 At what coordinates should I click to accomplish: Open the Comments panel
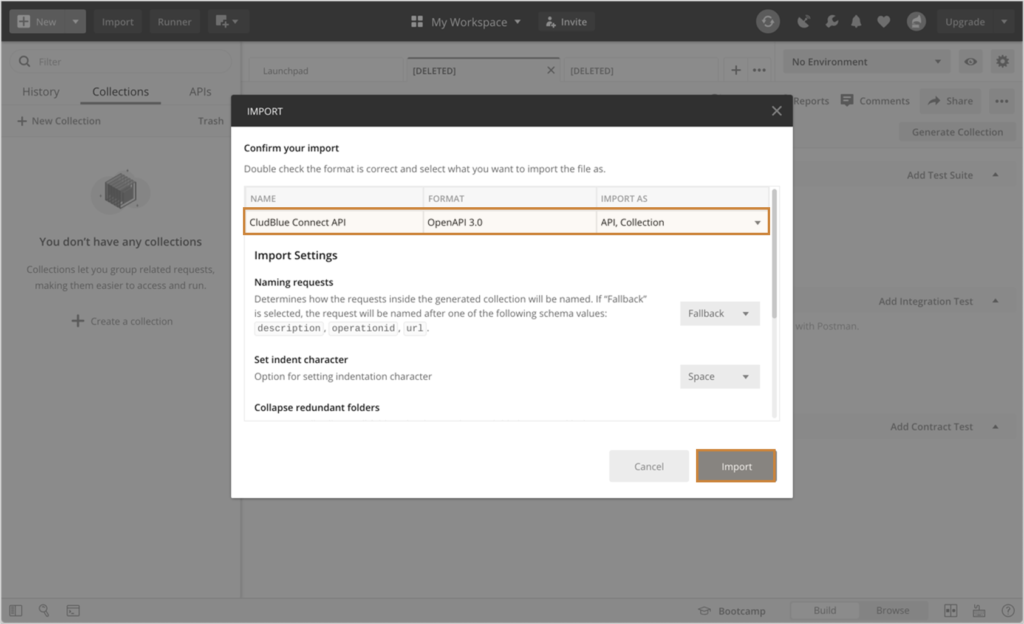click(x=875, y=101)
